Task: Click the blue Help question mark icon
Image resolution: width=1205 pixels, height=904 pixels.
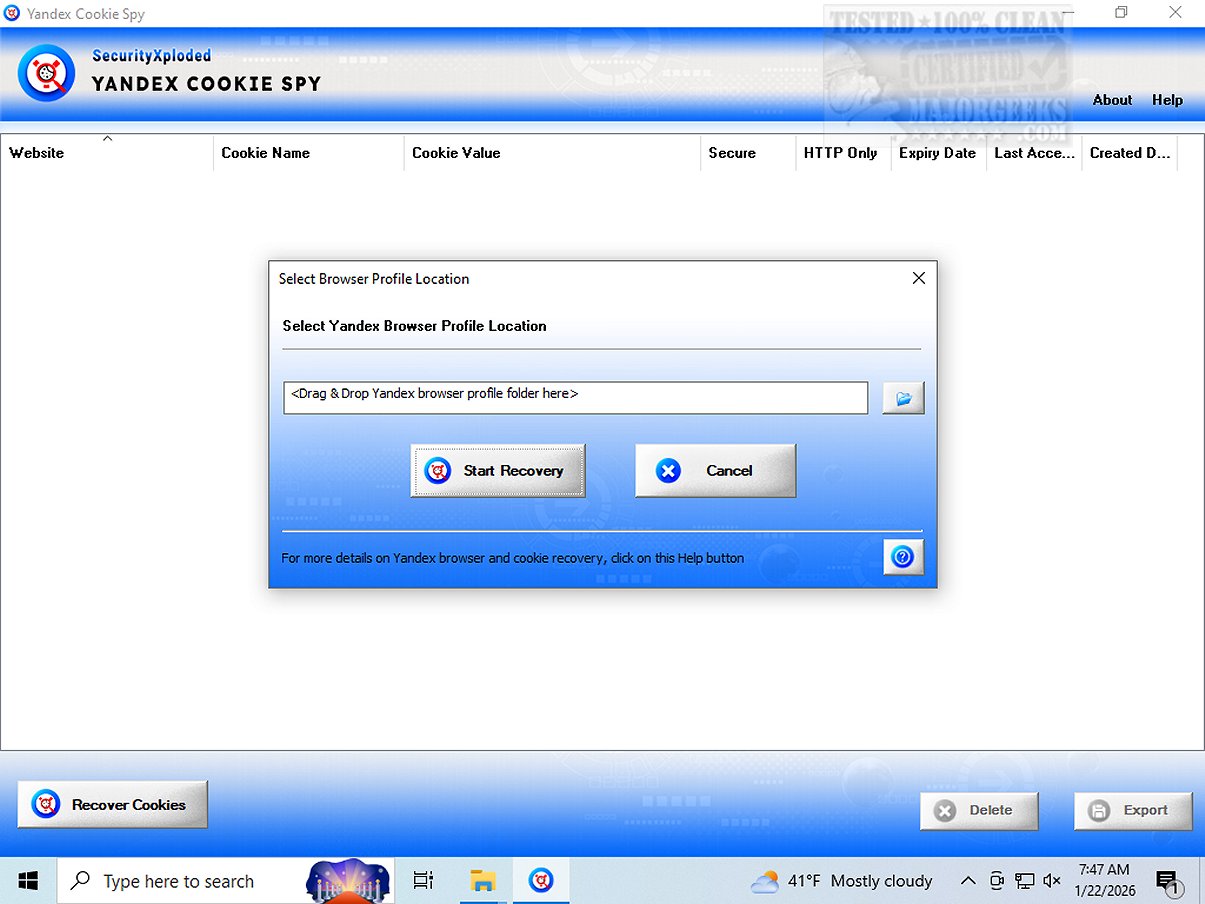Action: coord(903,557)
